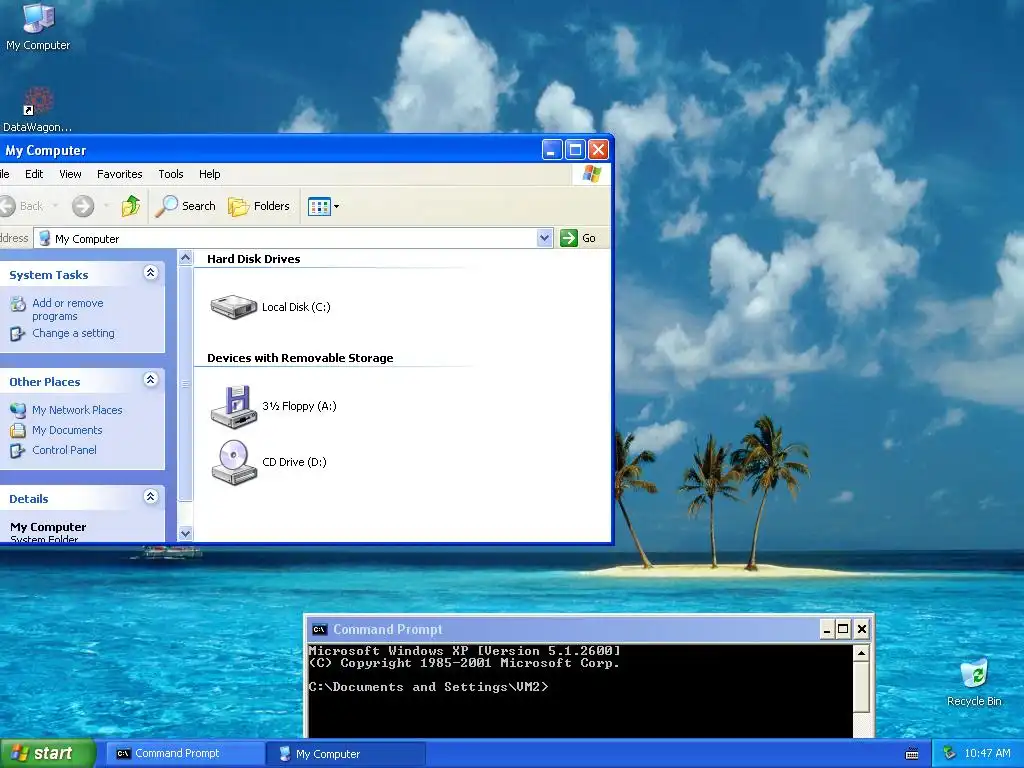Image resolution: width=1024 pixels, height=768 pixels.
Task: Open My Network Places link
Action: click(77, 410)
